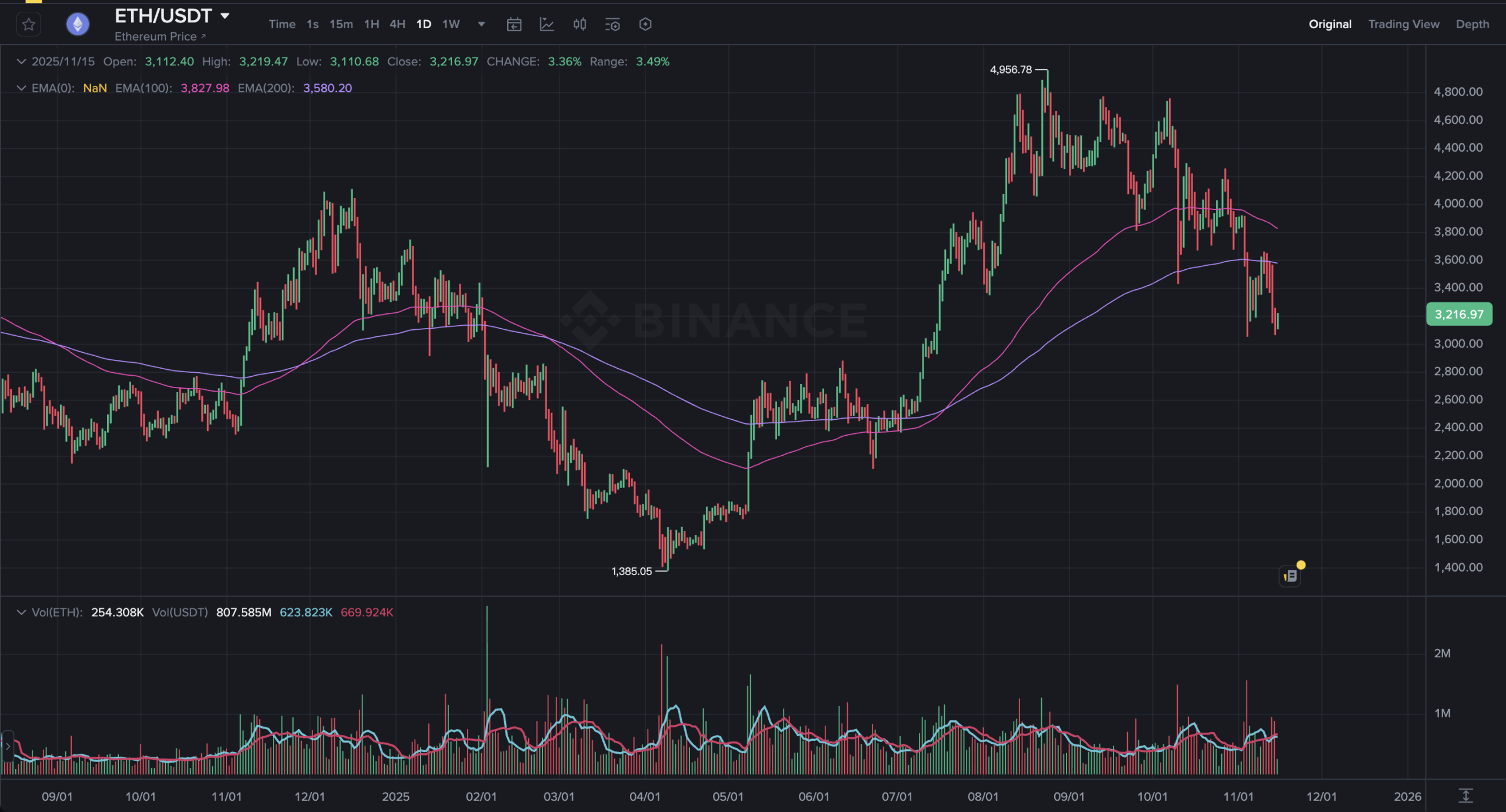
Task: Click the order marker icon on chart
Action: coord(1291,576)
